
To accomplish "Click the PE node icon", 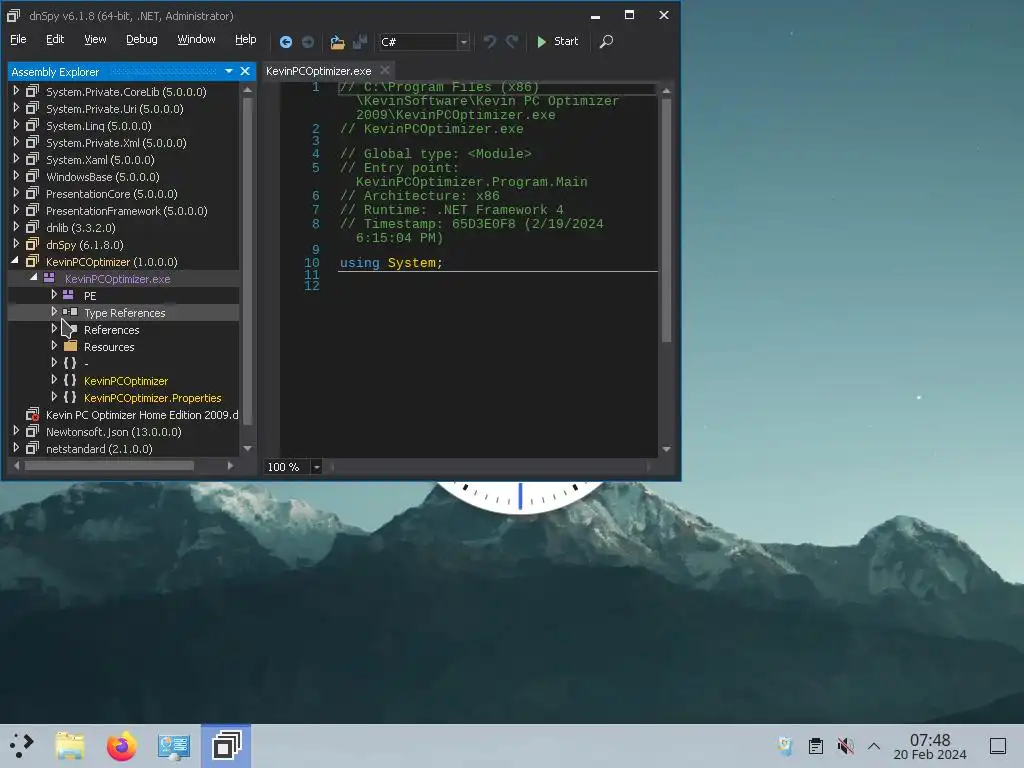I will coord(68,295).
